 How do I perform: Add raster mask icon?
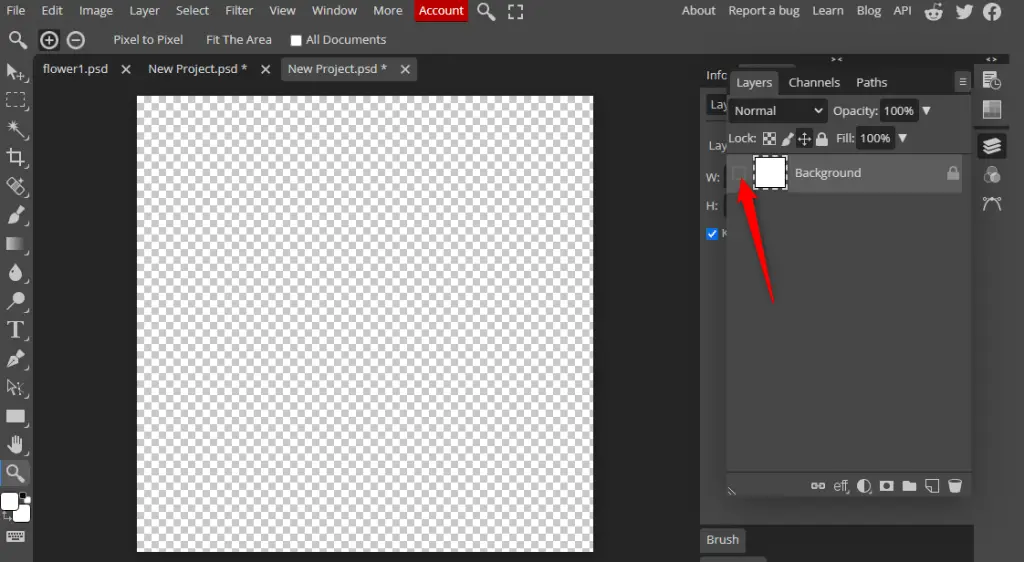[886, 486]
